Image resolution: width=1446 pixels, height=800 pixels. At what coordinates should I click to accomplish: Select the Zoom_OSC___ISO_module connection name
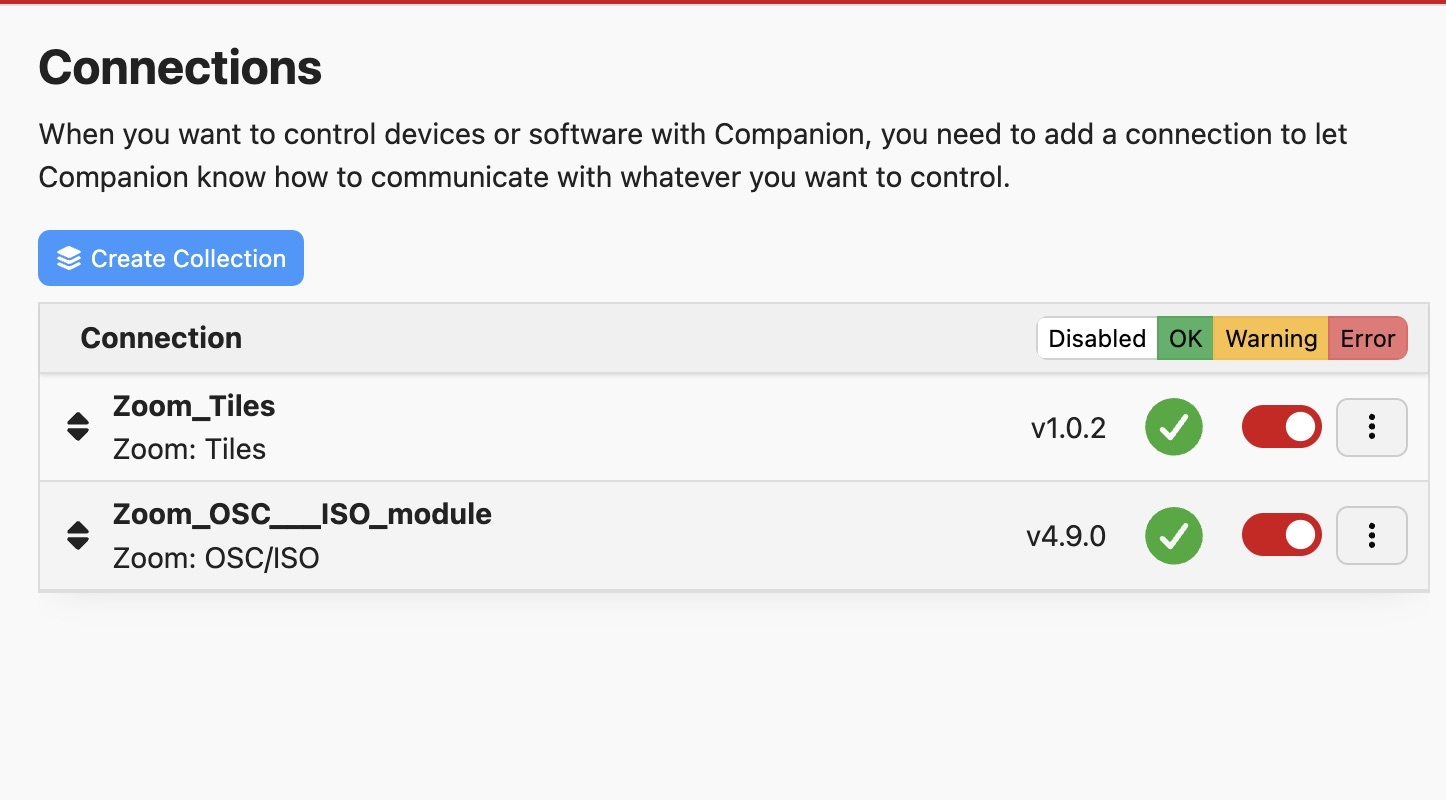click(x=302, y=514)
